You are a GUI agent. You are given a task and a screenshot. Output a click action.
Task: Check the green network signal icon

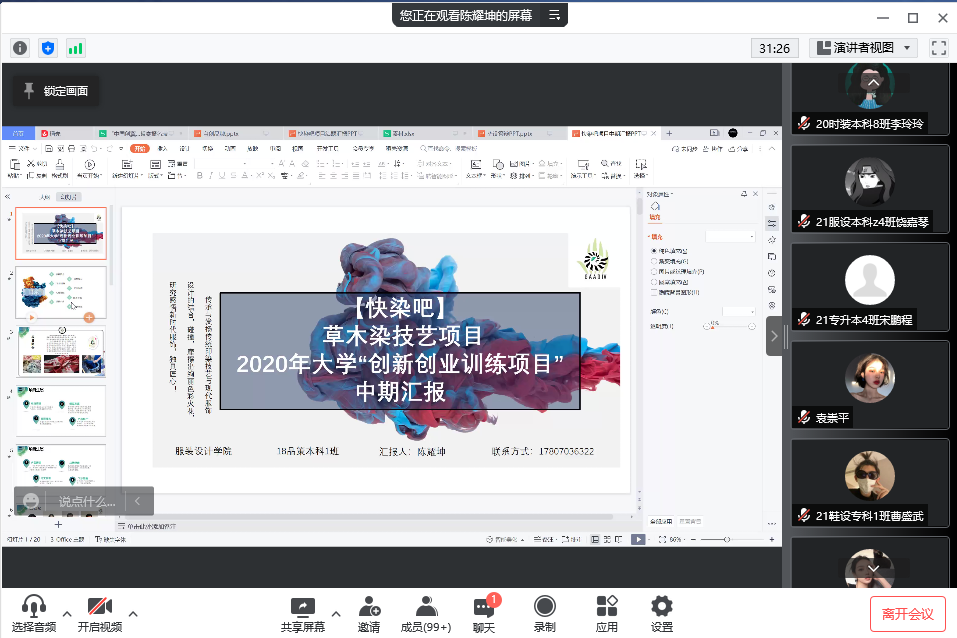[x=75, y=48]
